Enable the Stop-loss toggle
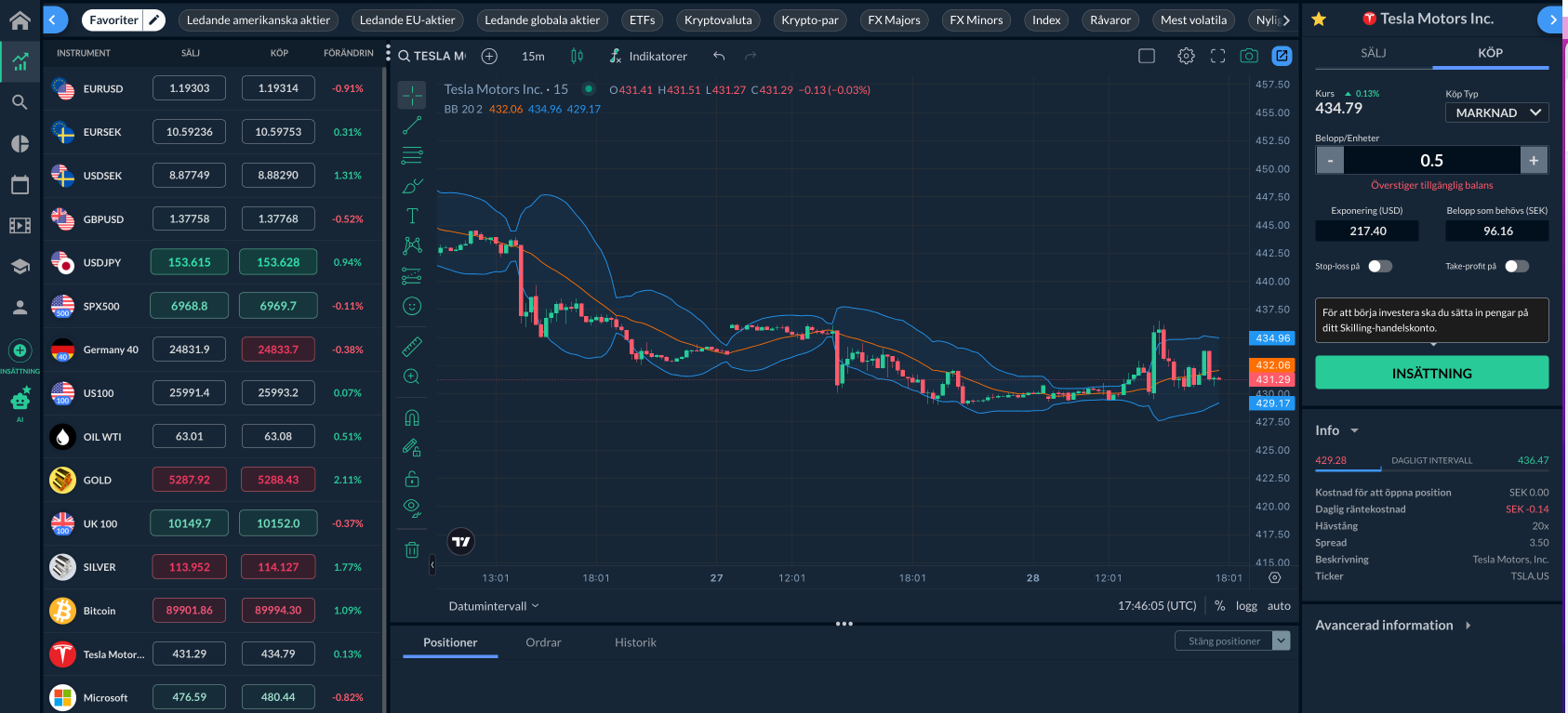The height and width of the screenshot is (713, 1568). coord(1380,267)
